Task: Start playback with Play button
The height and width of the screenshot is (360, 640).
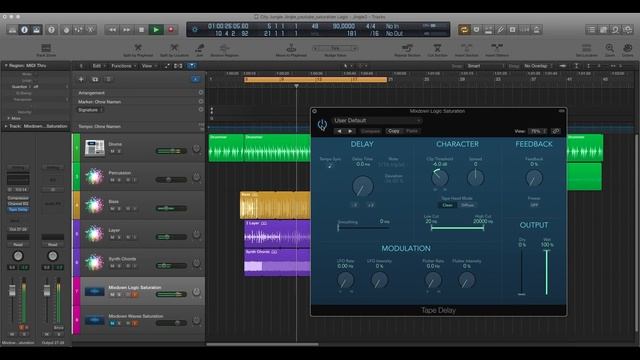Action: coord(156,30)
